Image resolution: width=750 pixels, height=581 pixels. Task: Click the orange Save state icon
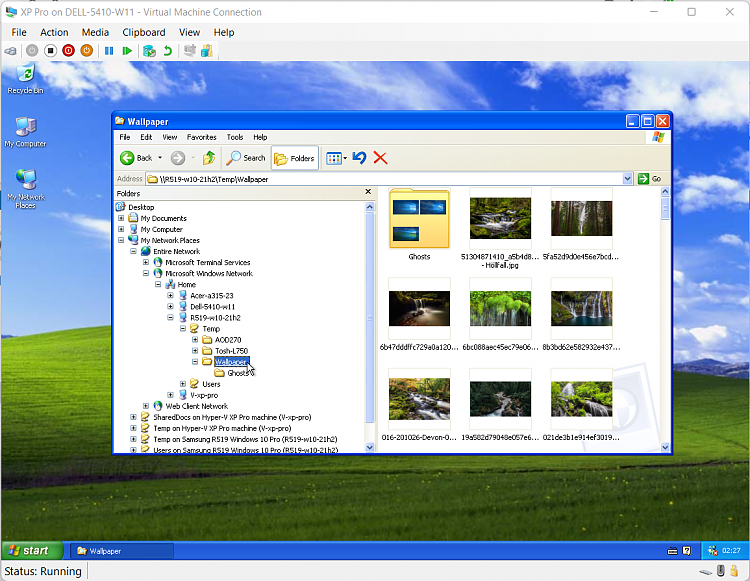click(x=87, y=51)
